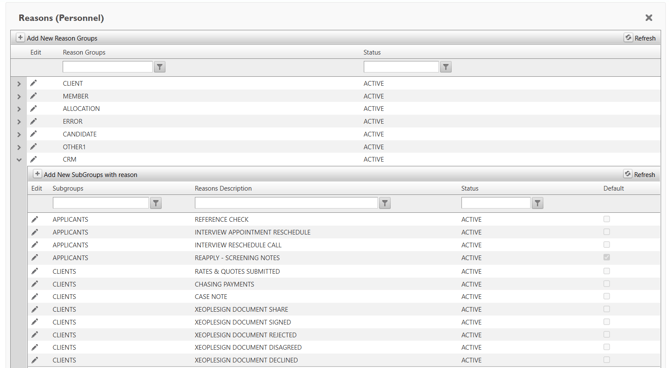Screen dimensions: 670x368
Task: Click the subgroup Status filter funnel icon
Action: [538, 203]
